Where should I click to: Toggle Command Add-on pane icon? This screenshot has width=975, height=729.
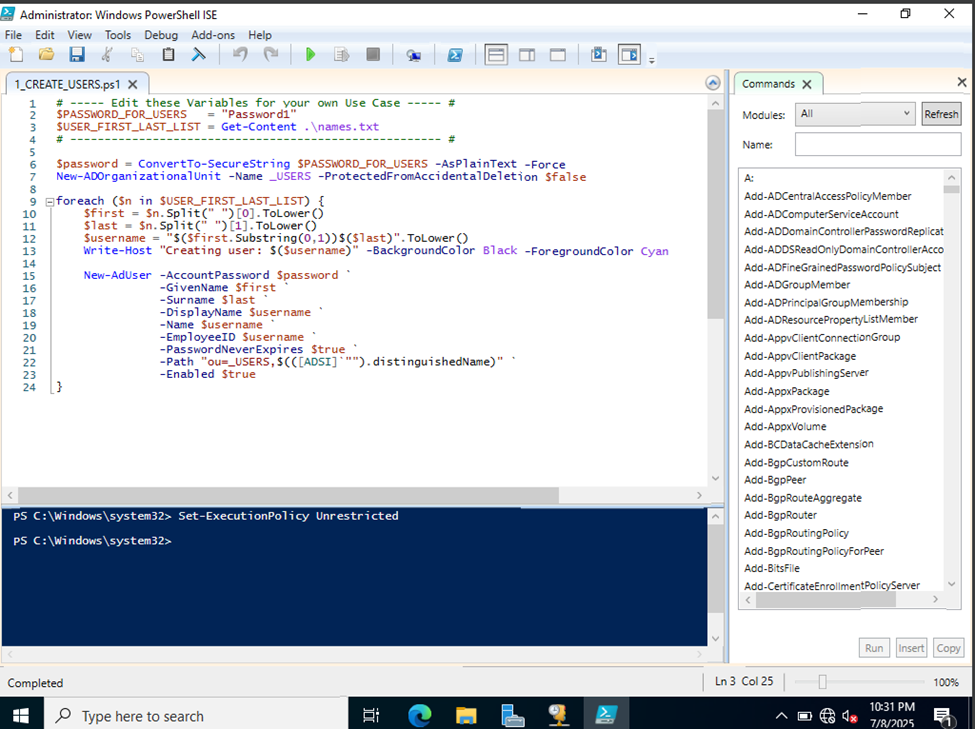(x=629, y=55)
